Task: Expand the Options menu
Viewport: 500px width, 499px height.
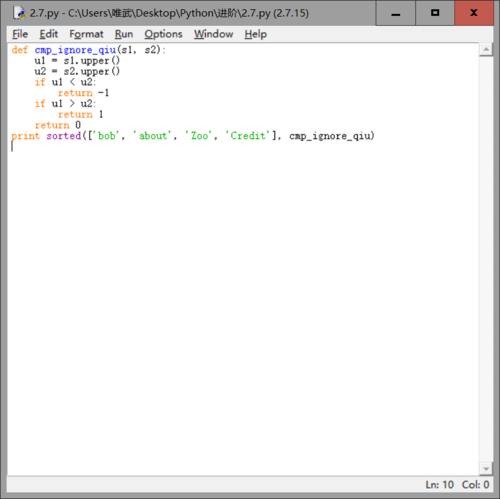Action: (x=163, y=34)
